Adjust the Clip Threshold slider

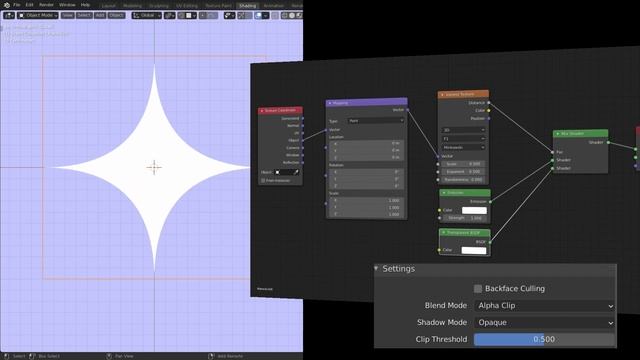coord(544,339)
